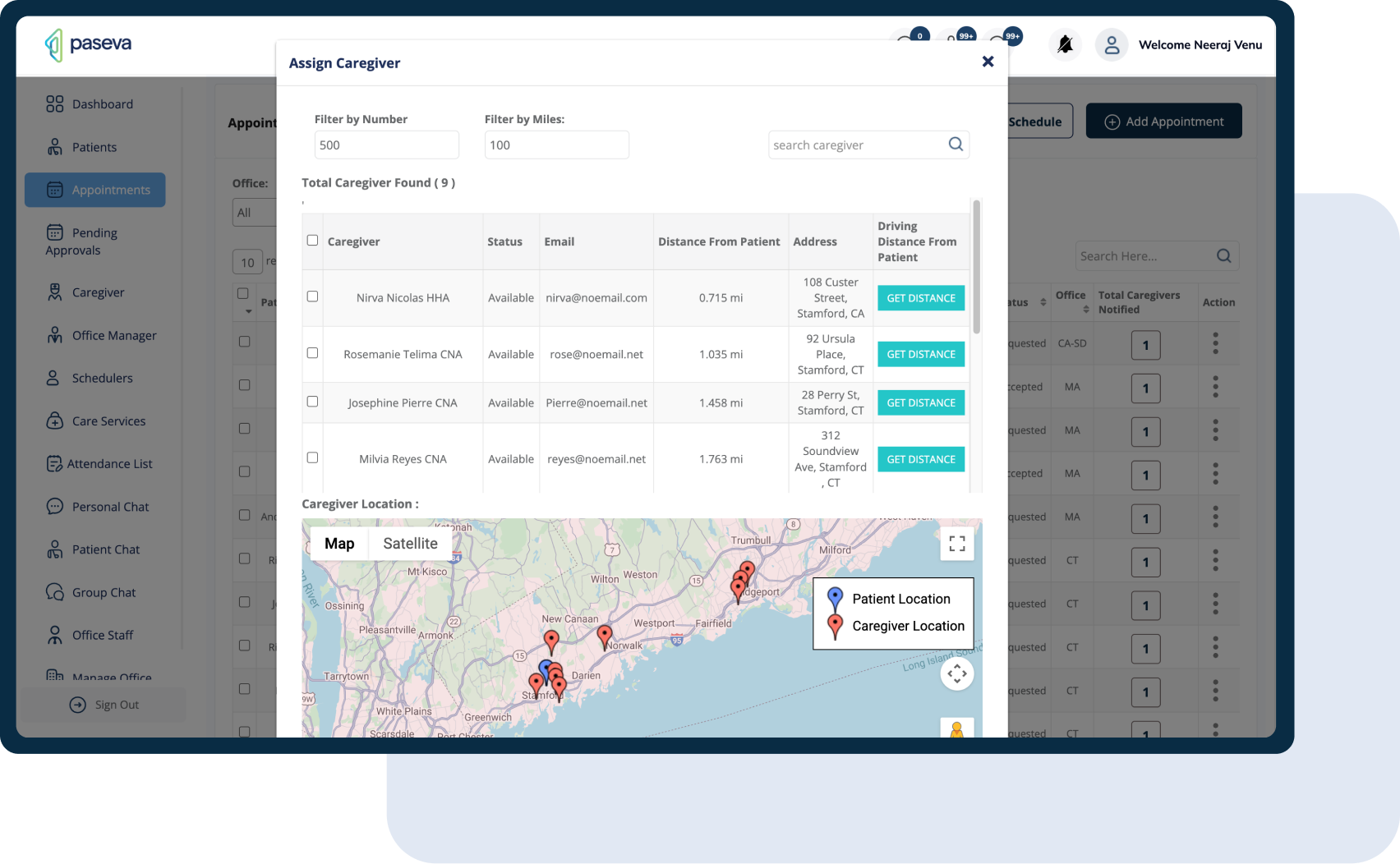Image resolution: width=1400 pixels, height=864 pixels.
Task: Get driving distance for Rosemanie Telima CNA
Action: pyautogui.click(x=921, y=354)
